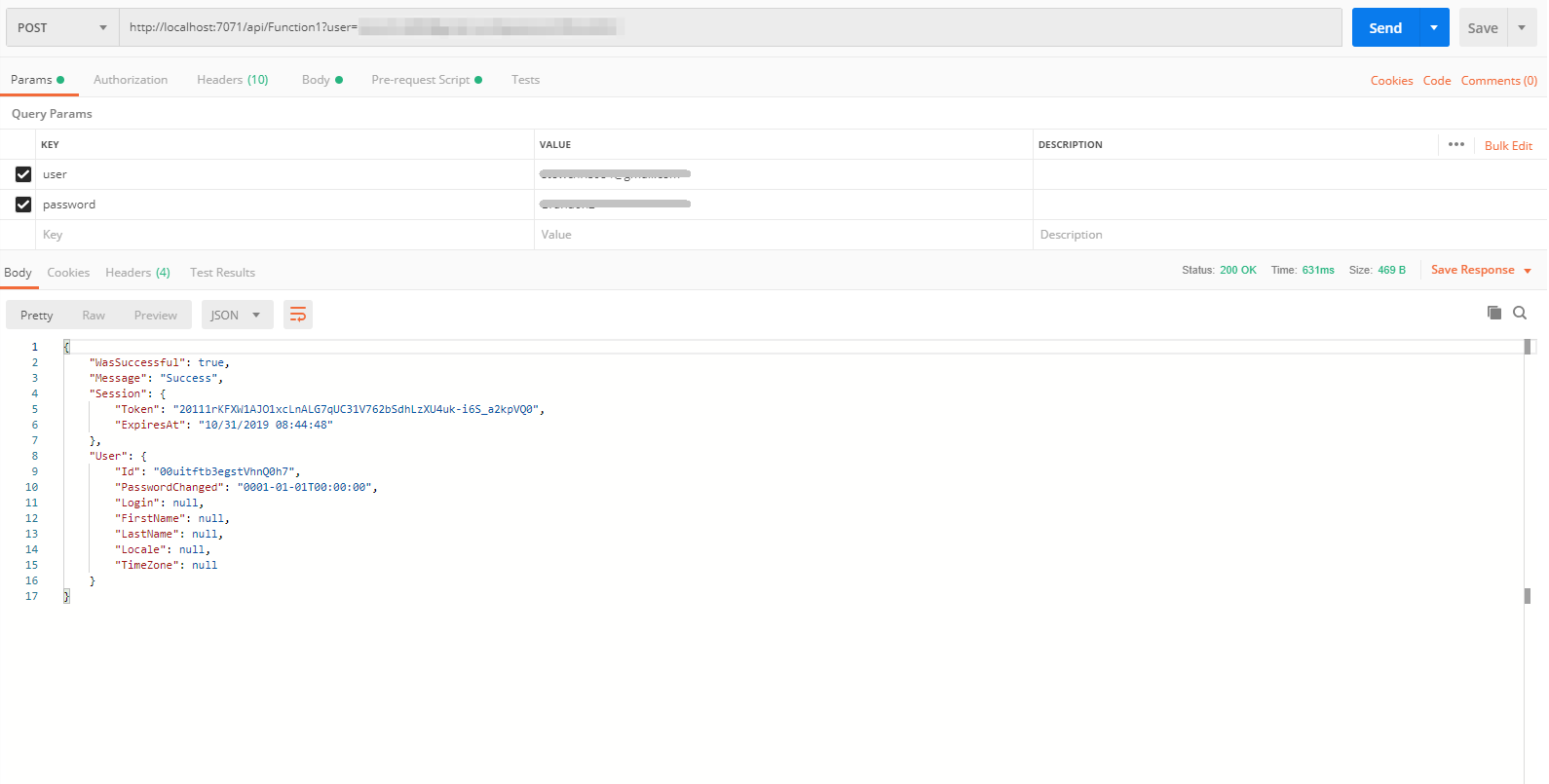
Task: Open the Cookies link at top right
Action: [x=1391, y=81]
